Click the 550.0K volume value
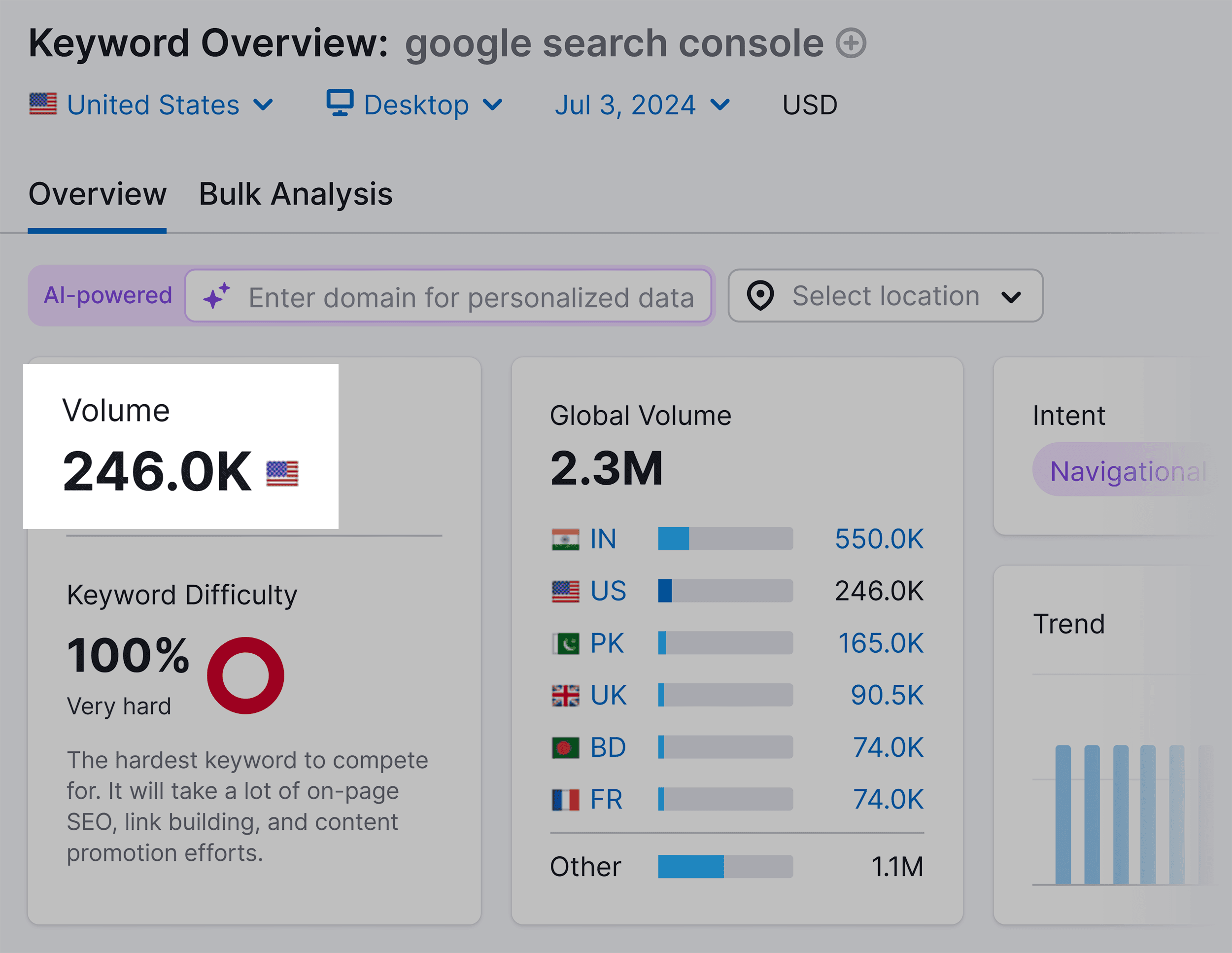This screenshot has width=1232, height=953. (x=880, y=539)
